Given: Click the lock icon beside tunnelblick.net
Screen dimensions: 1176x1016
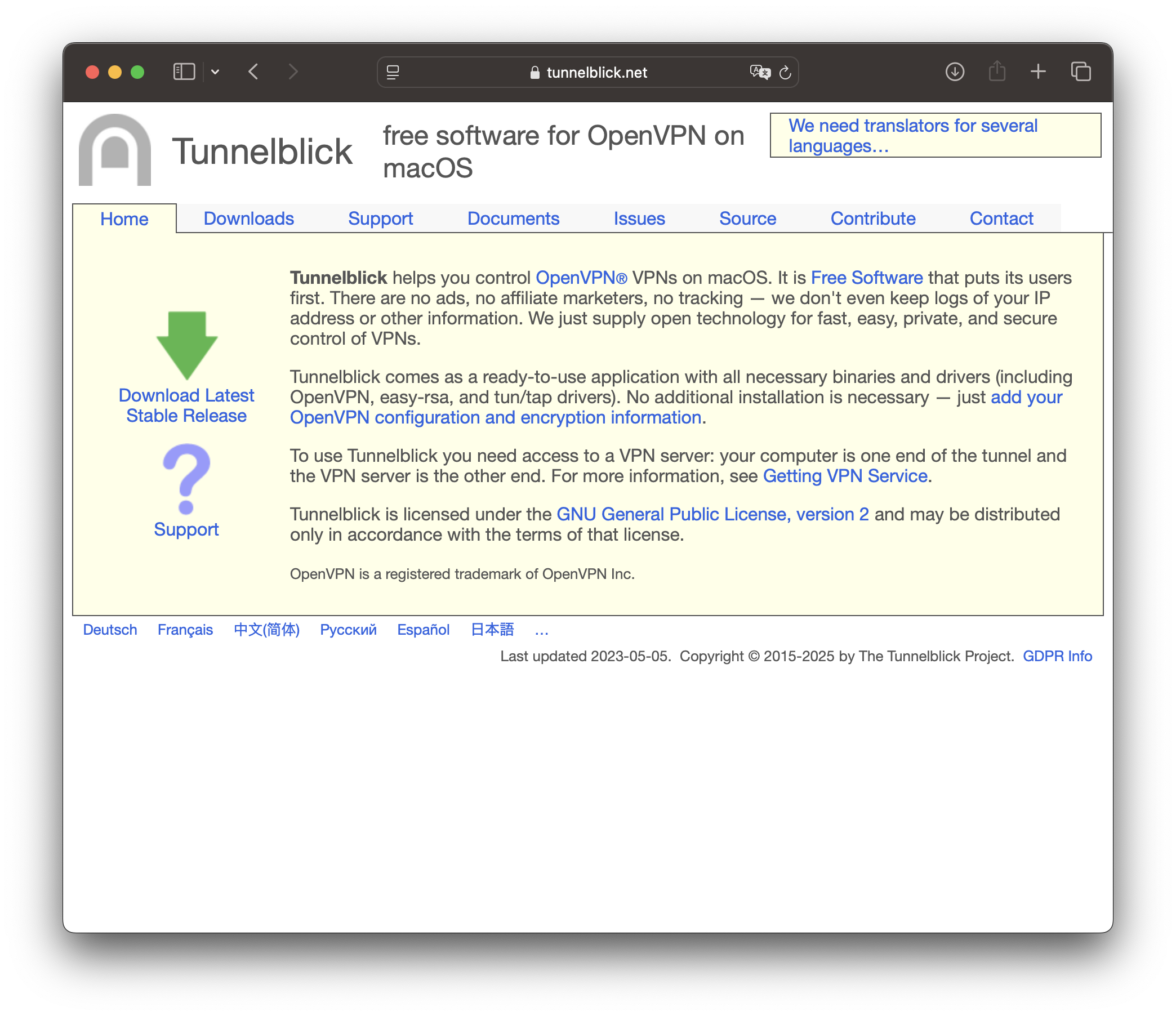Looking at the screenshot, I should tap(534, 73).
